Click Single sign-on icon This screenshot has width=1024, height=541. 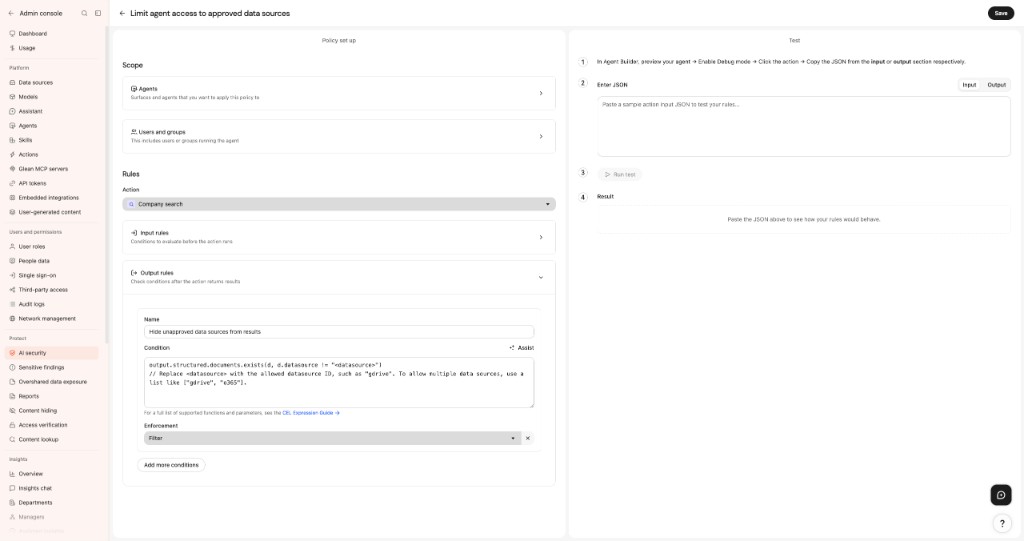[12, 275]
